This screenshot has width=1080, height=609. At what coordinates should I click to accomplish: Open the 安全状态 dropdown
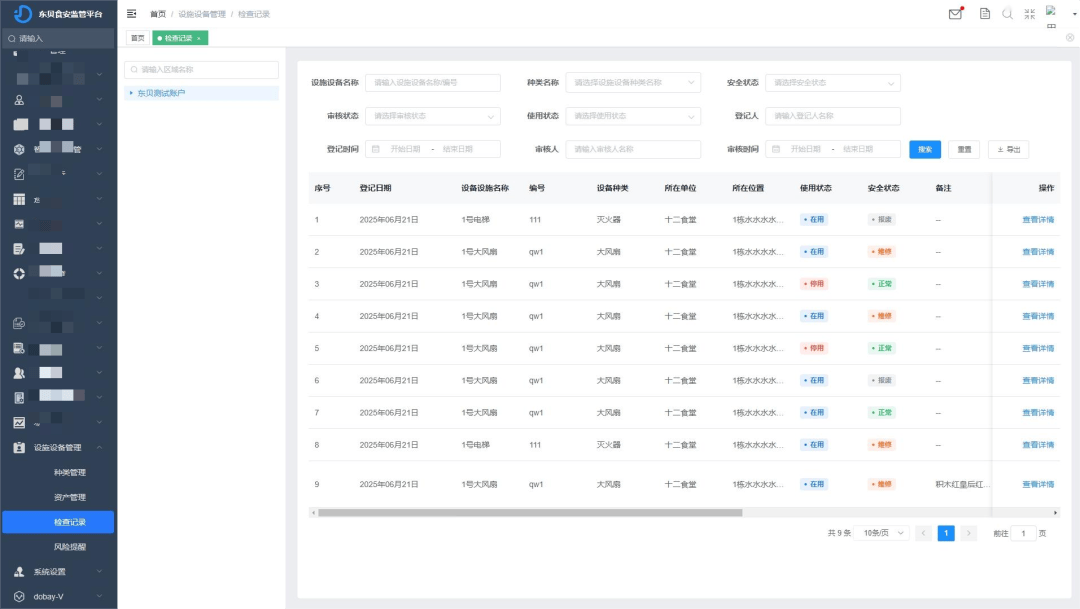click(x=832, y=83)
